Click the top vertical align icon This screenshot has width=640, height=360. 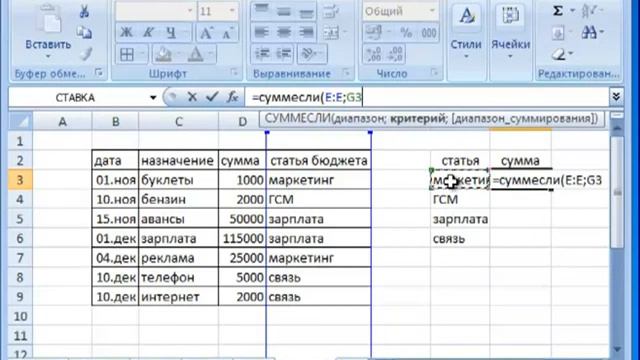(x=262, y=11)
